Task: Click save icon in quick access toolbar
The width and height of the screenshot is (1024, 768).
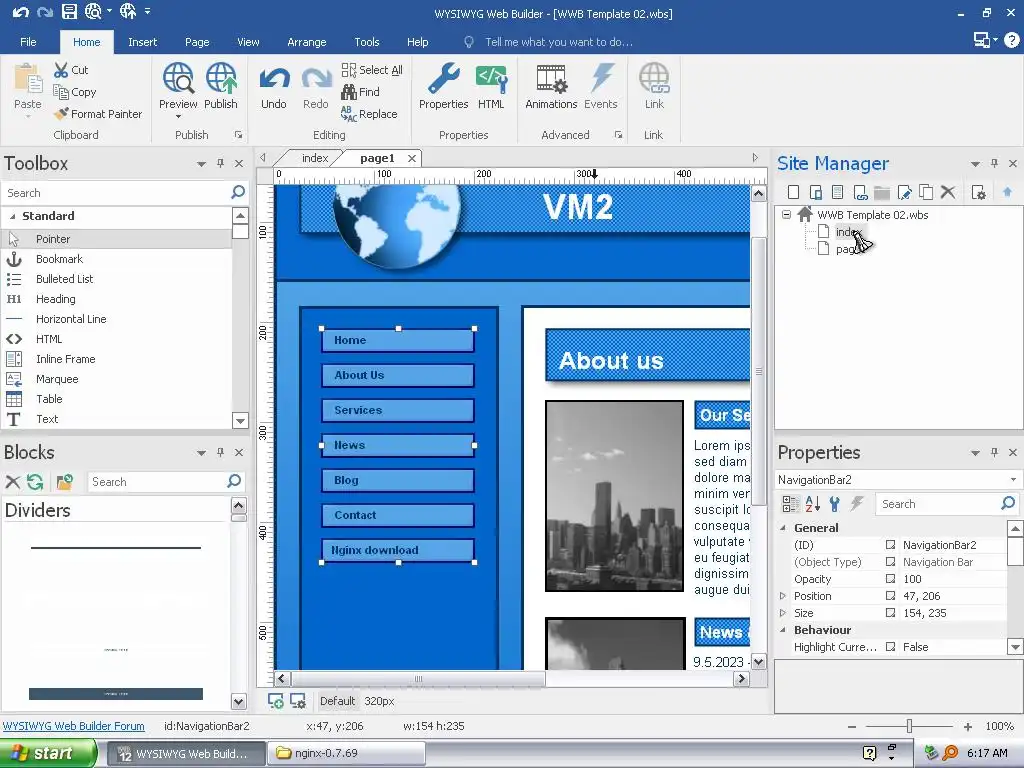Action: [x=69, y=11]
